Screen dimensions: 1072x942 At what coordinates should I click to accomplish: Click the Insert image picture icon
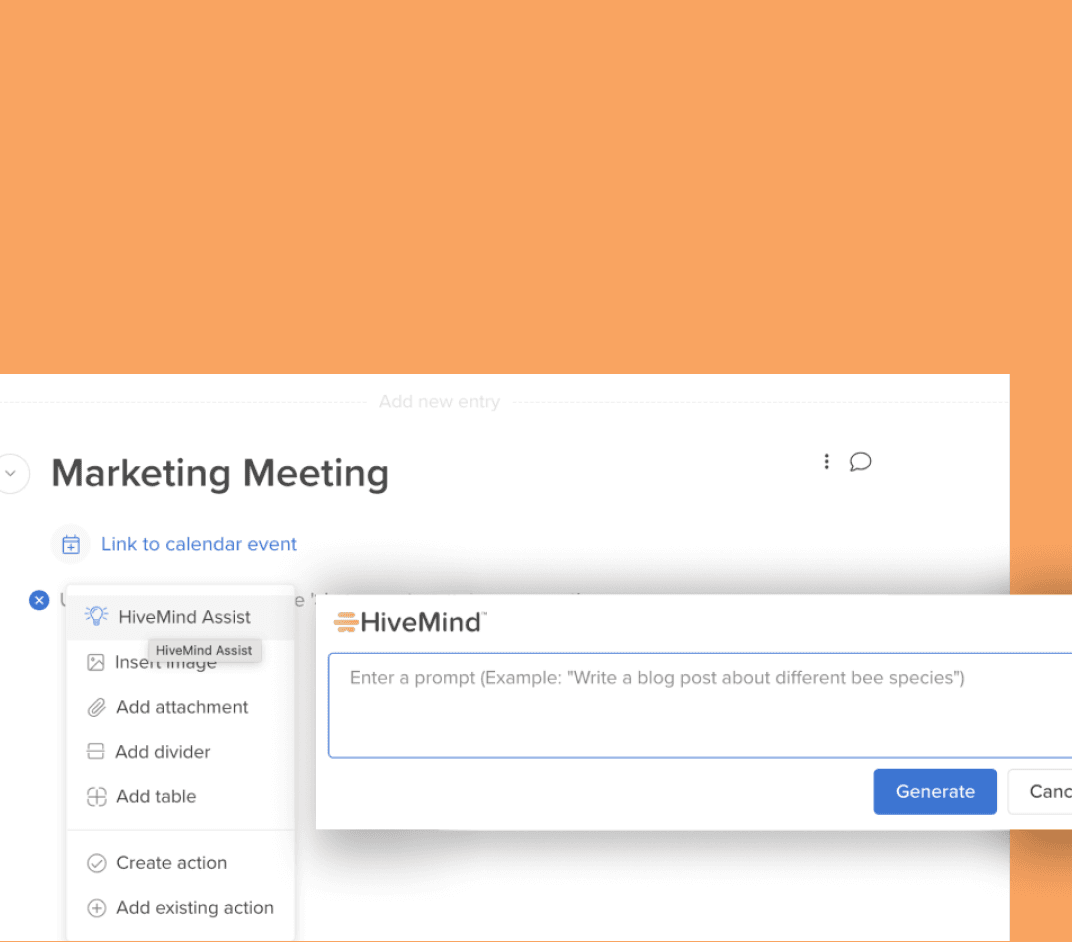click(96, 662)
